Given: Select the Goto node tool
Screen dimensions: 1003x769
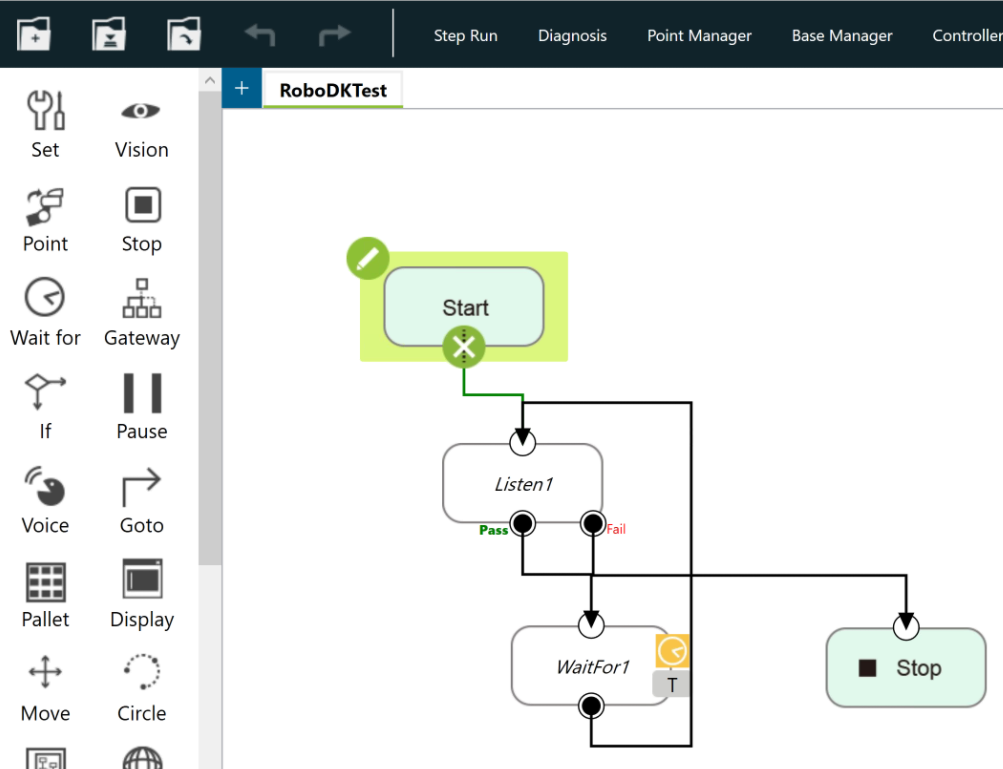Looking at the screenshot, I should (141, 500).
